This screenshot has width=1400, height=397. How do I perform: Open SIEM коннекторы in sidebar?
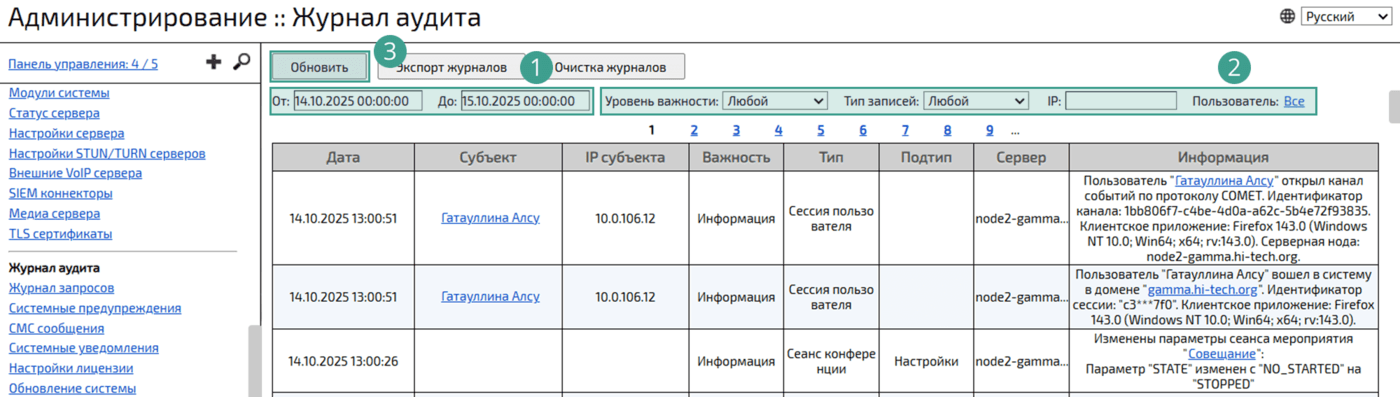(60, 193)
